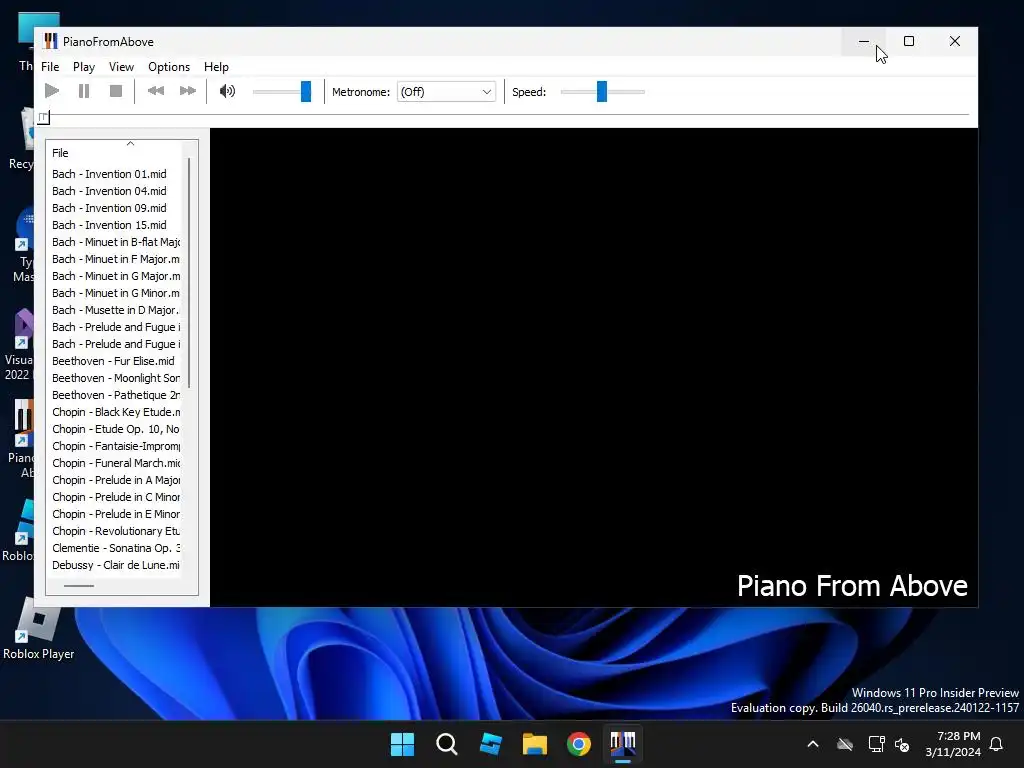Select Bach - Minuet in G Major
The height and width of the screenshot is (768, 1024).
(x=115, y=276)
